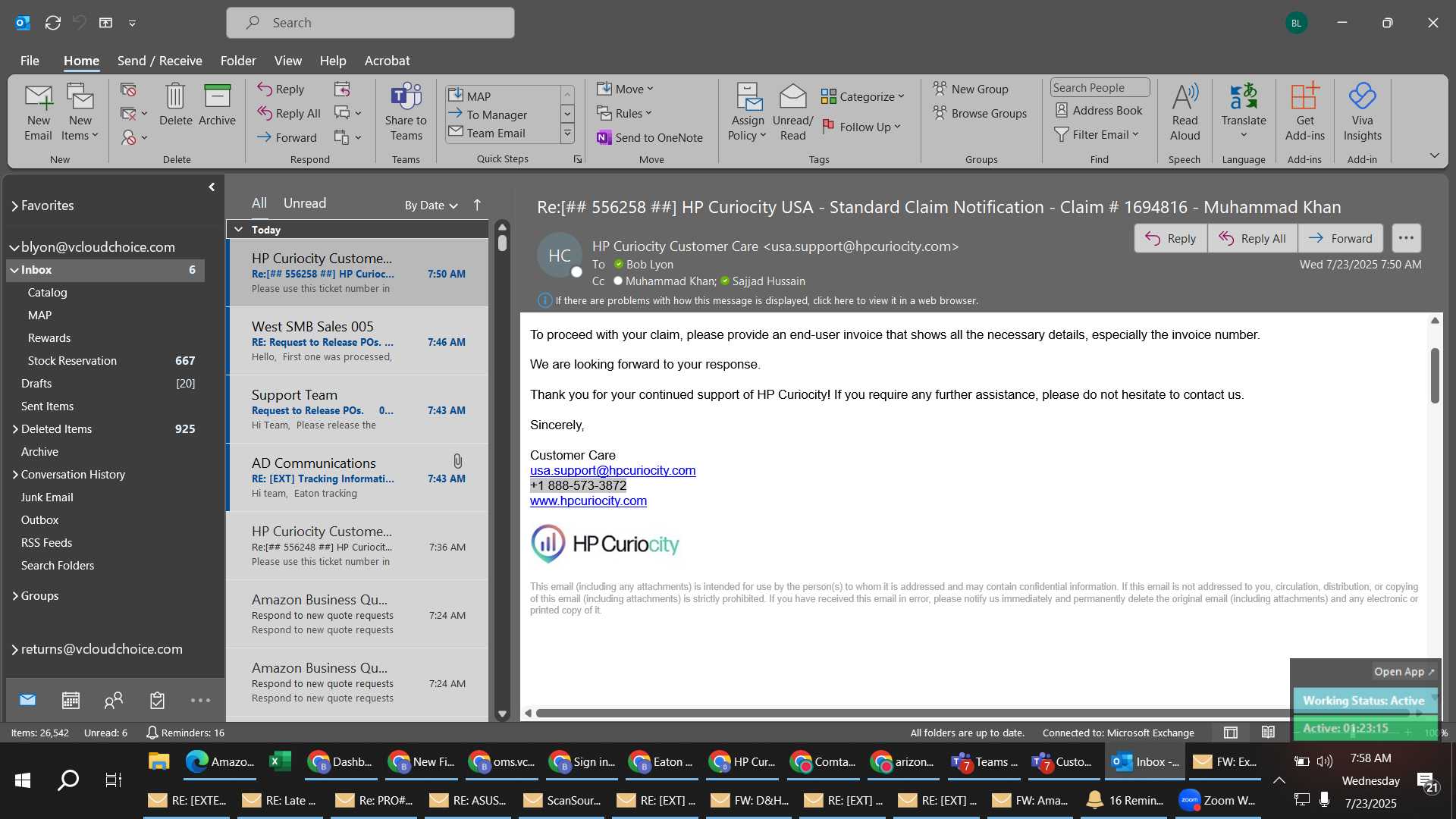
Task: Open Filter Email dropdown
Action: (1097, 134)
